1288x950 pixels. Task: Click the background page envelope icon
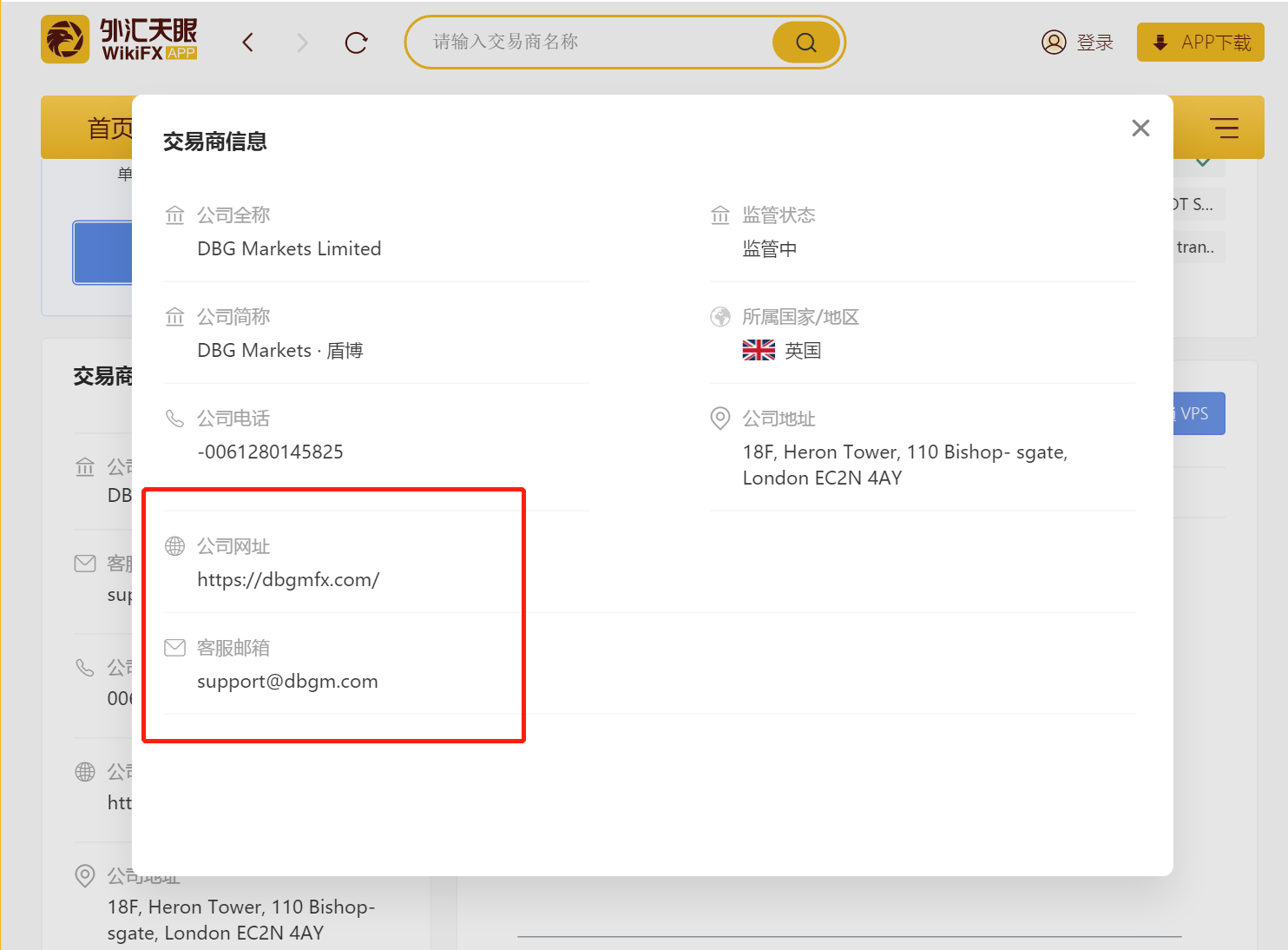[85, 564]
